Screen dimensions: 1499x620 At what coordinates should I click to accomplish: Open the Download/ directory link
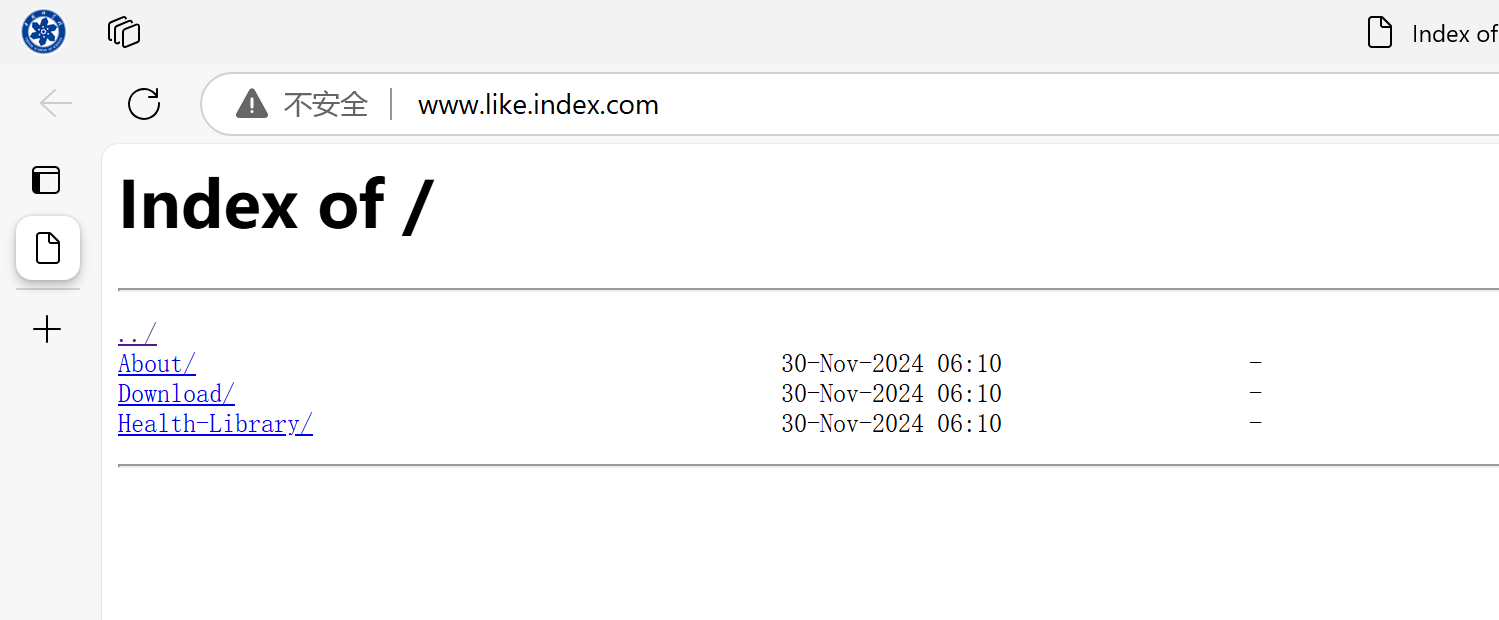pos(176,394)
